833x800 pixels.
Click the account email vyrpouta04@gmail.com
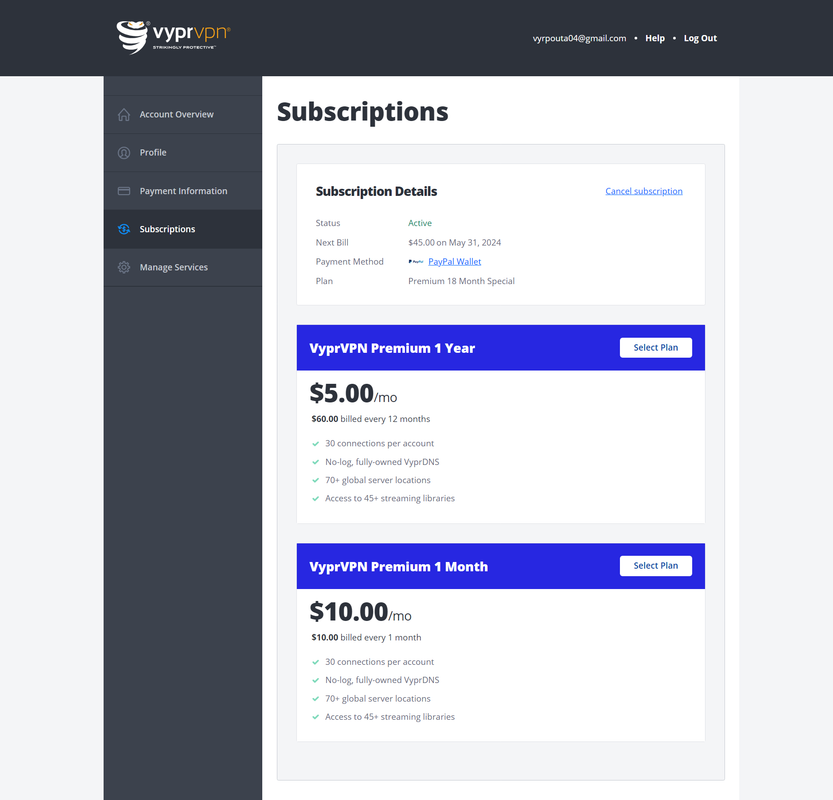point(579,38)
